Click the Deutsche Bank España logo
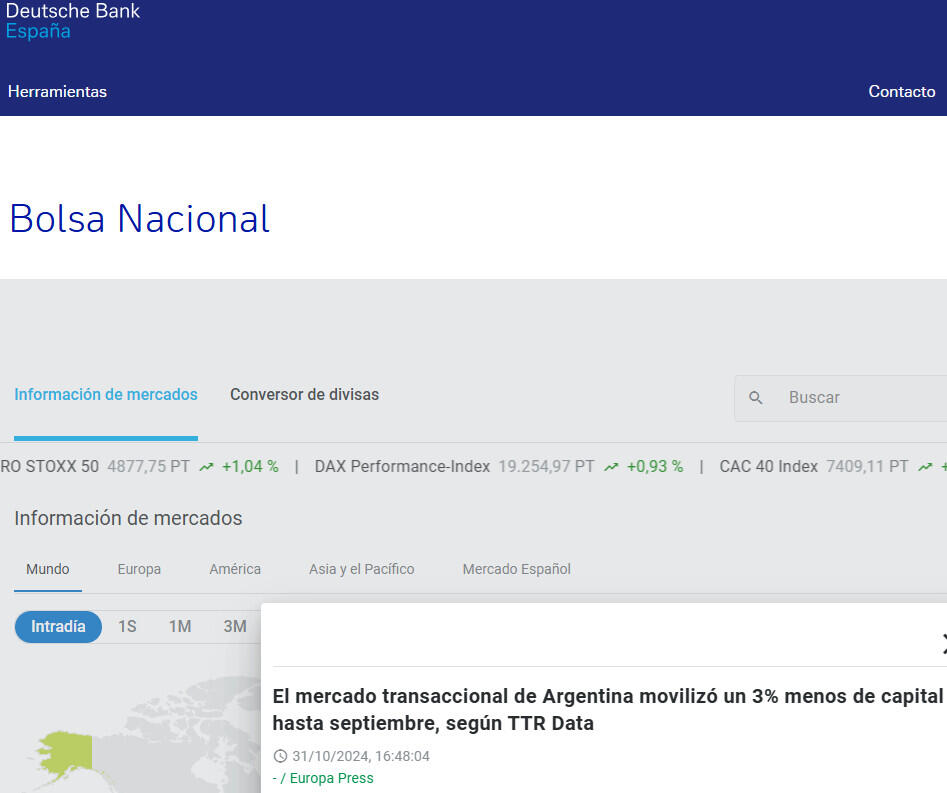The height and width of the screenshot is (793, 947). 72,21
